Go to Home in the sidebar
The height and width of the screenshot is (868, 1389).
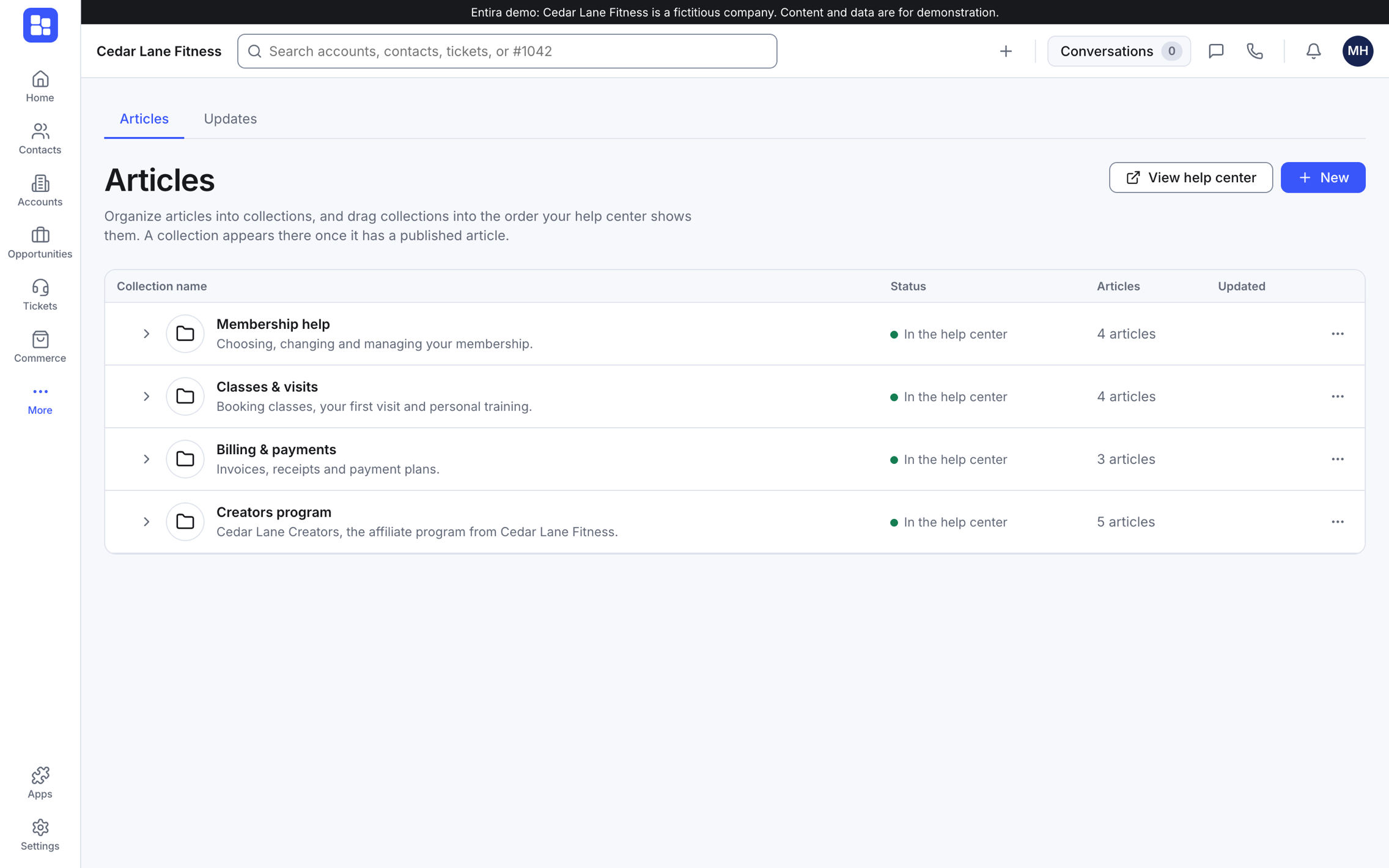[x=40, y=87]
